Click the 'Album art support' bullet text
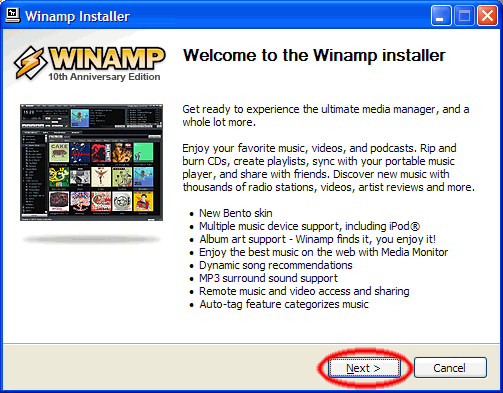The width and height of the screenshot is (503, 393). click(x=317, y=239)
